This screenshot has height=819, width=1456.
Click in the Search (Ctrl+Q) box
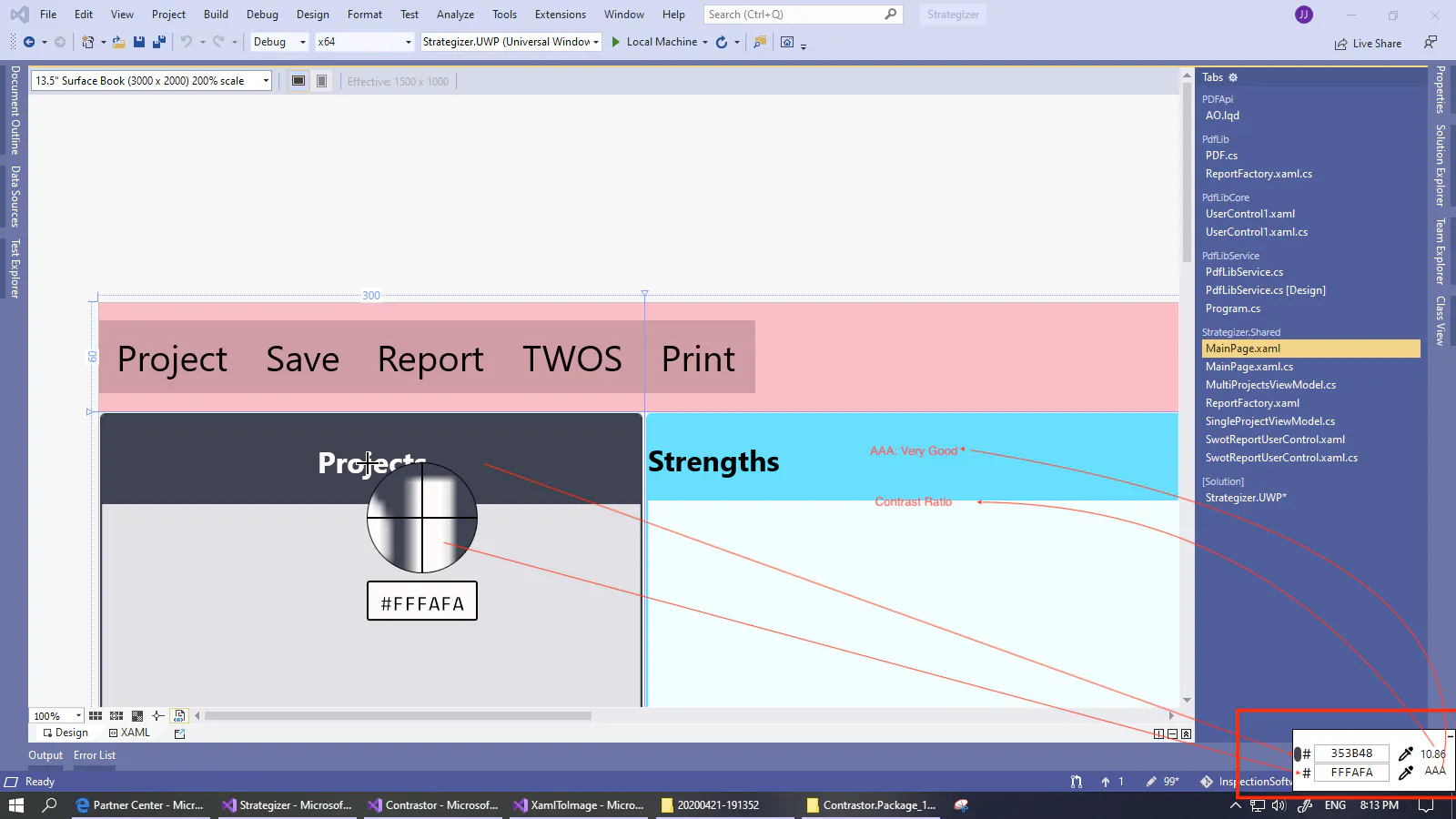click(794, 15)
